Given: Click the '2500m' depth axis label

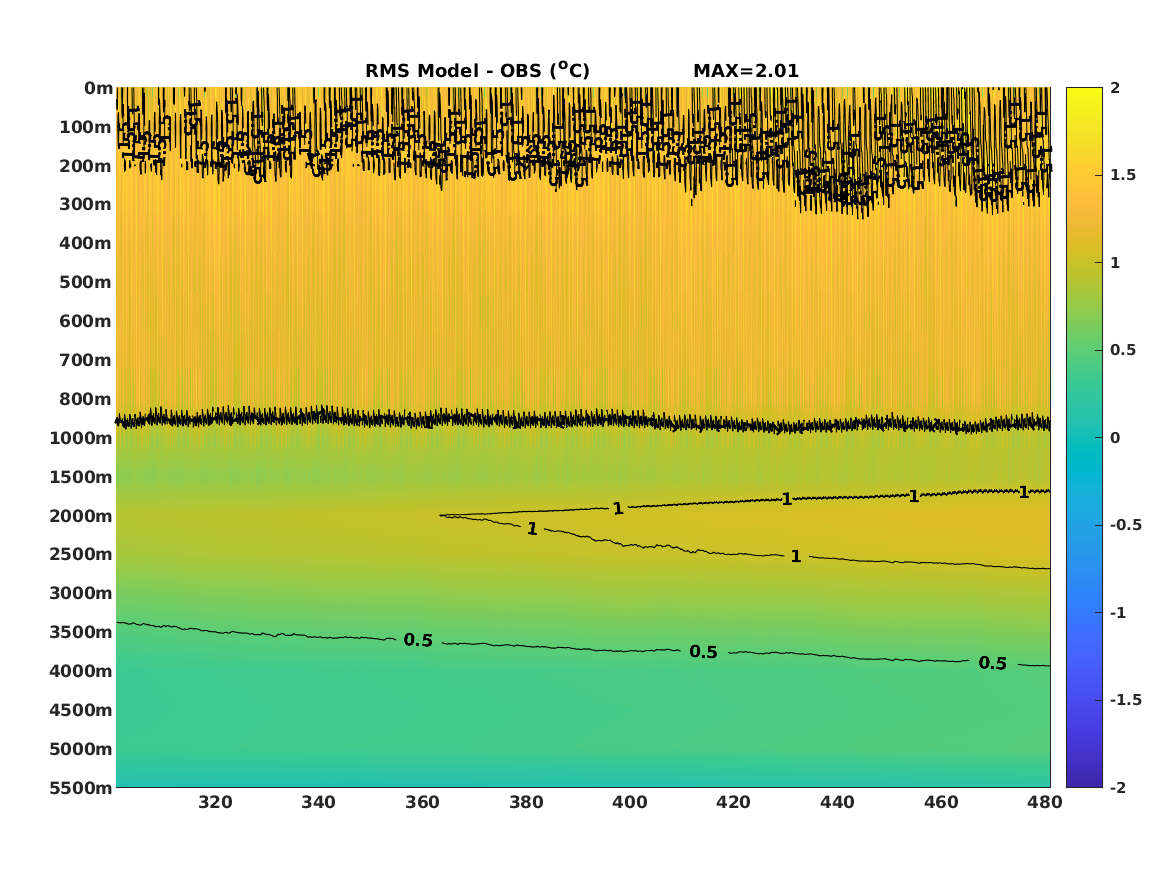Looking at the screenshot, I should click(81, 554).
